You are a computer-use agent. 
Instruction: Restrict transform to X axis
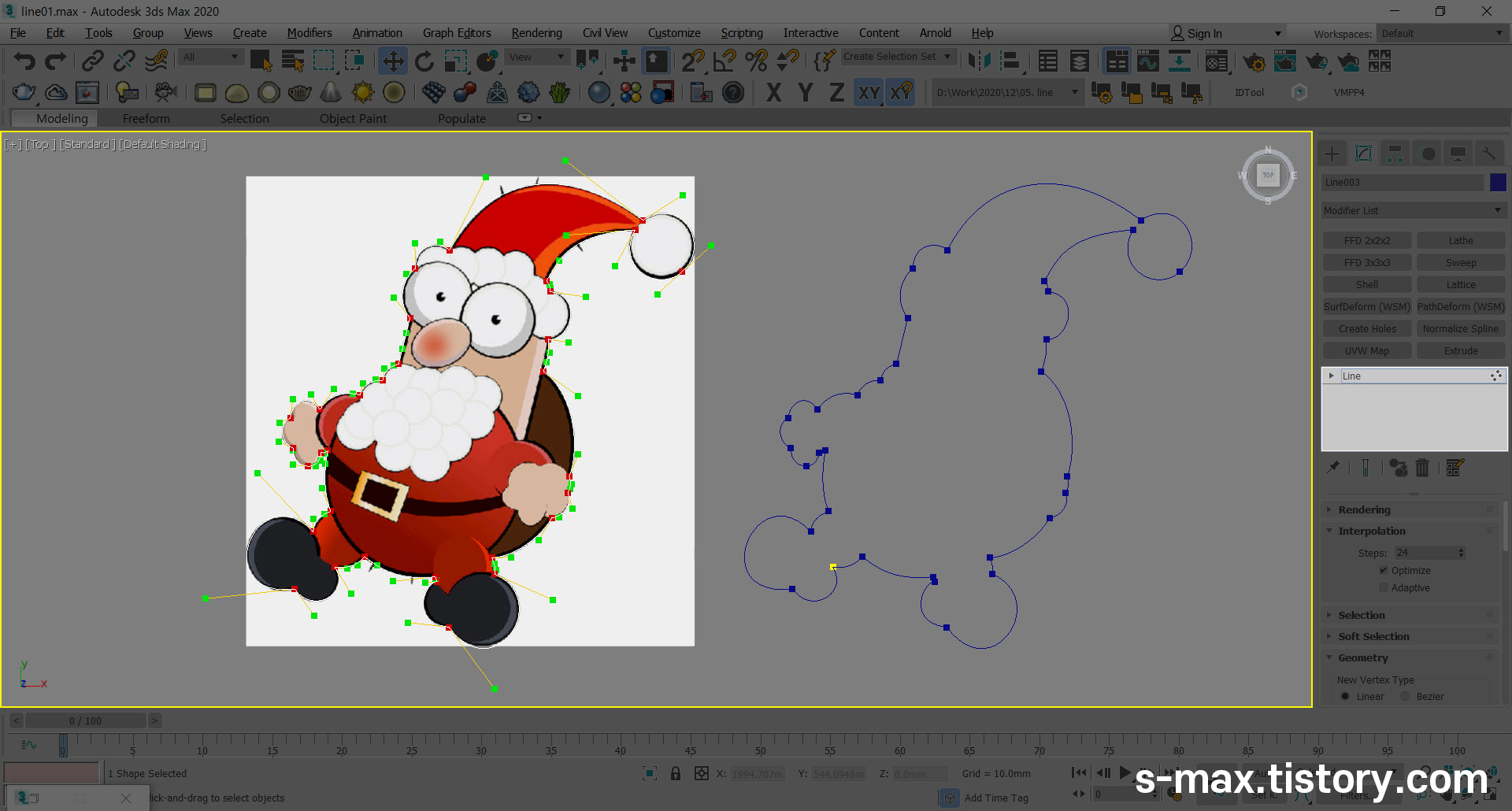click(x=774, y=93)
